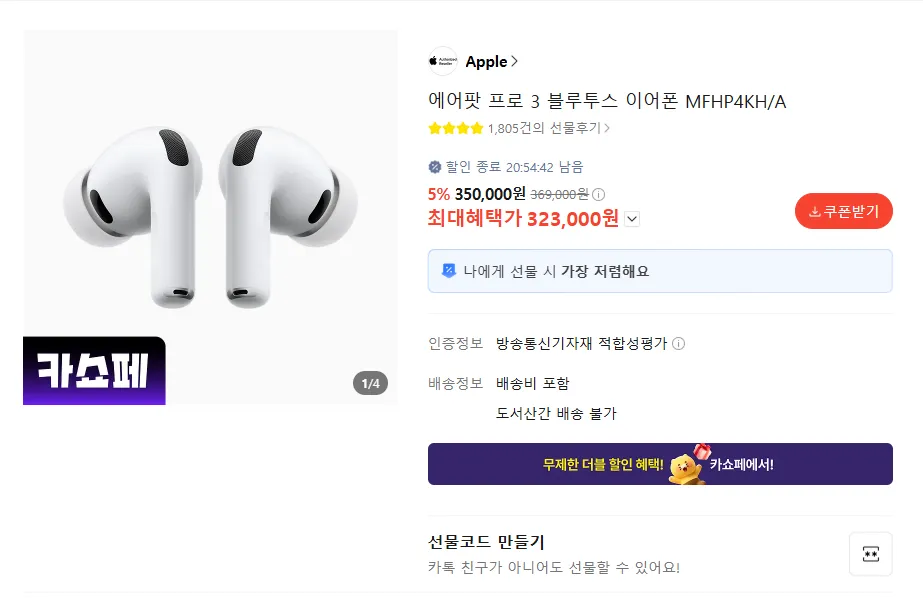Screen dimensions: 923x598
Task: Click the 에어팟 프로 3 product title
Action: click(x=607, y=101)
